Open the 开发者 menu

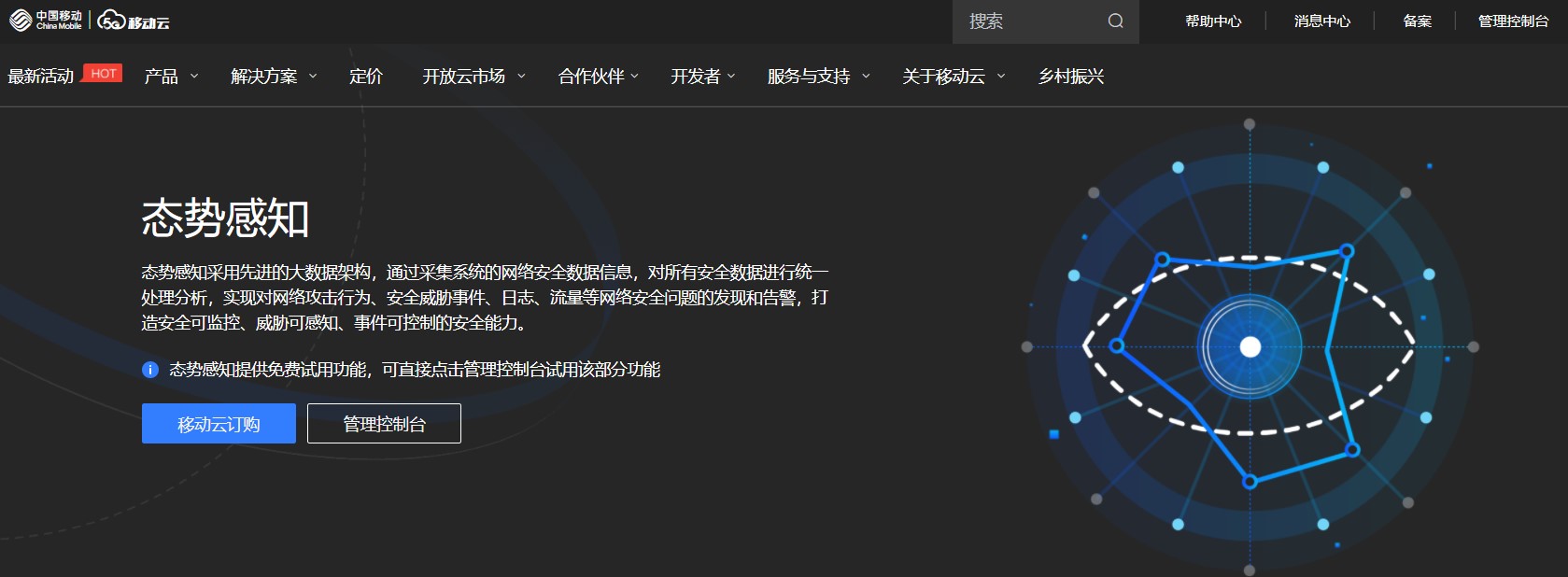click(x=696, y=77)
